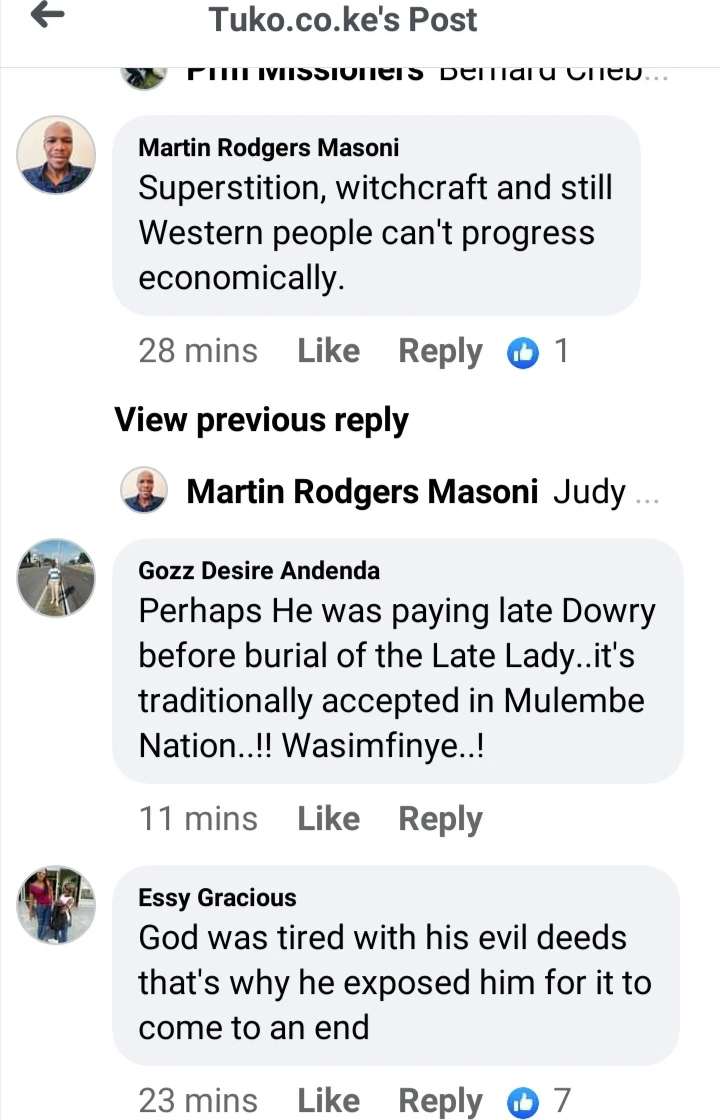Screen dimensions: 720x1120
Task: Open Essy Gracious name link
Action: [217, 897]
